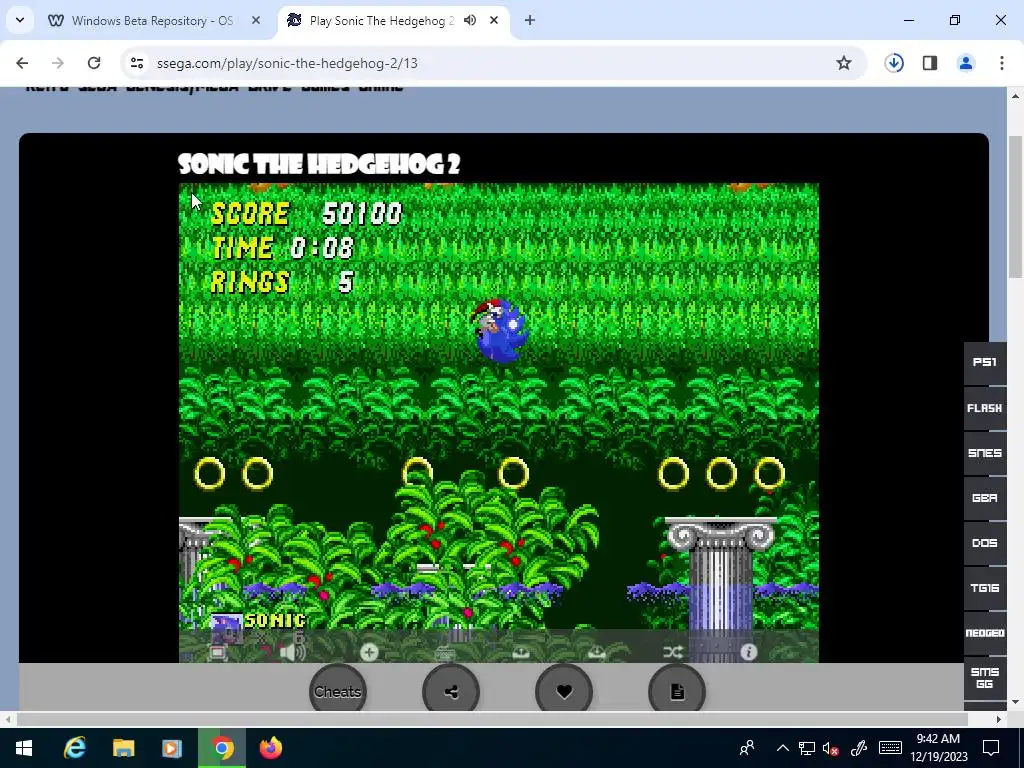Switch to Windows Beta Repository tab

152,21
